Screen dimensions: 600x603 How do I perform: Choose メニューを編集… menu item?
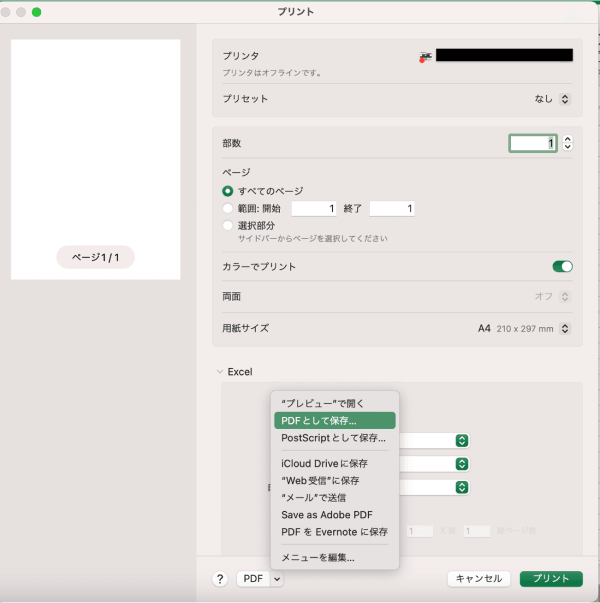[x=335, y=557]
